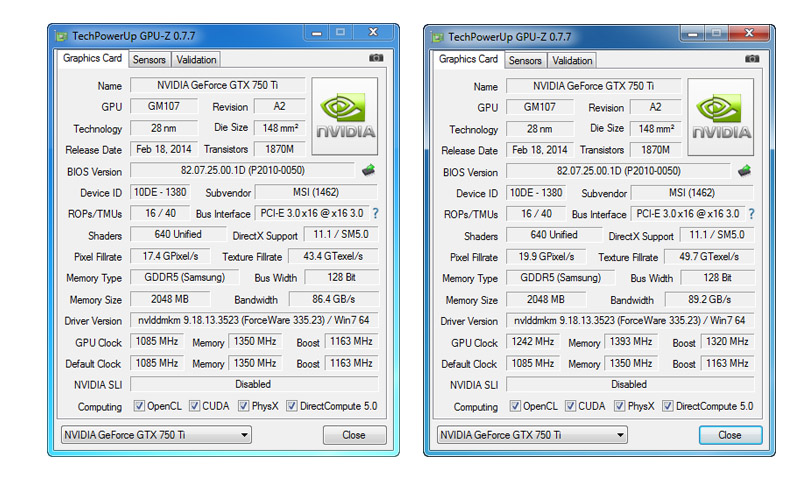Image resolution: width=800 pixels, height=495 pixels.
Task: Click the BIOS save chip icon in right window
Action: 744,171
